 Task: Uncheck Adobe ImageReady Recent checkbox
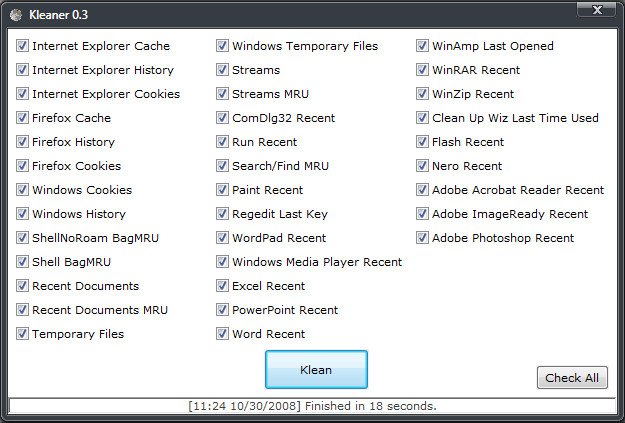[423, 213]
